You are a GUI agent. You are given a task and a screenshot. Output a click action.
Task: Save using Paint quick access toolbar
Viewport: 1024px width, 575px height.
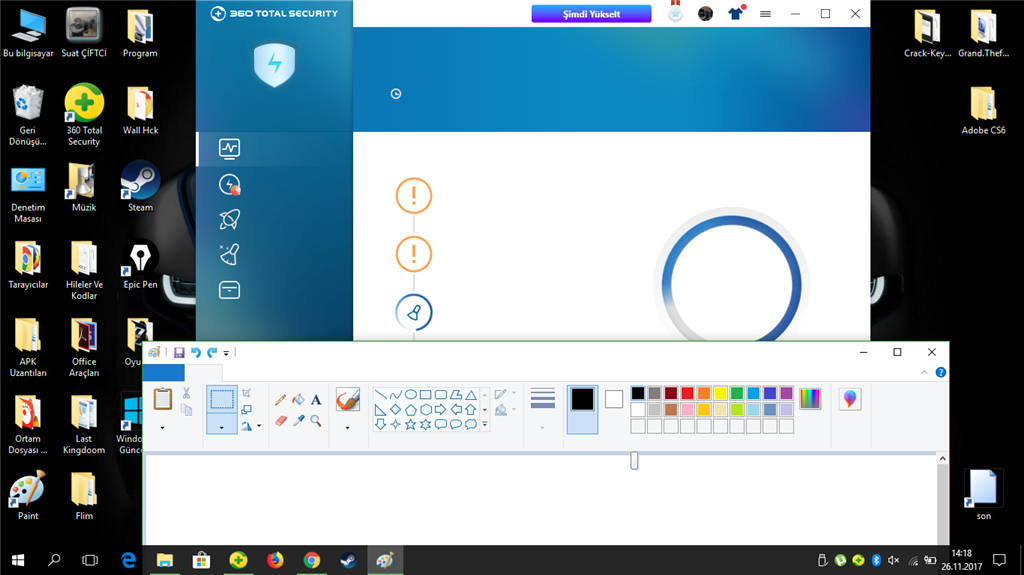[179, 352]
